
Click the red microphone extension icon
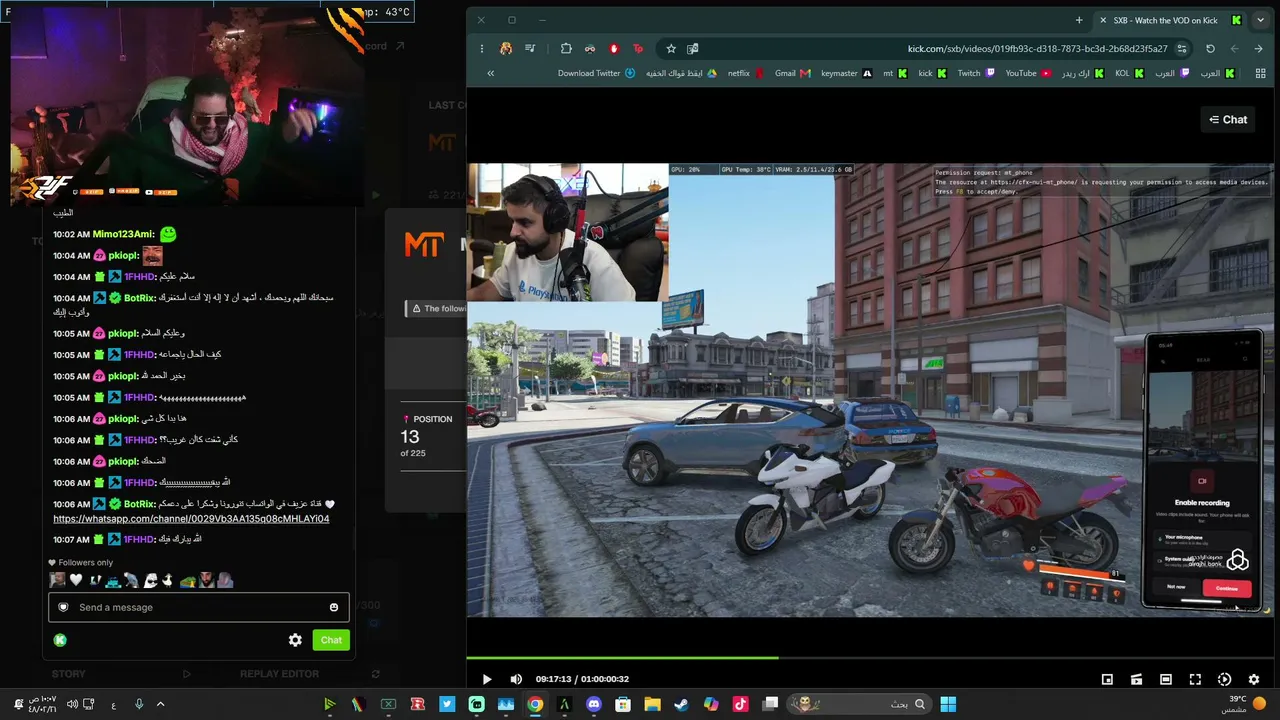tap(614, 49)
